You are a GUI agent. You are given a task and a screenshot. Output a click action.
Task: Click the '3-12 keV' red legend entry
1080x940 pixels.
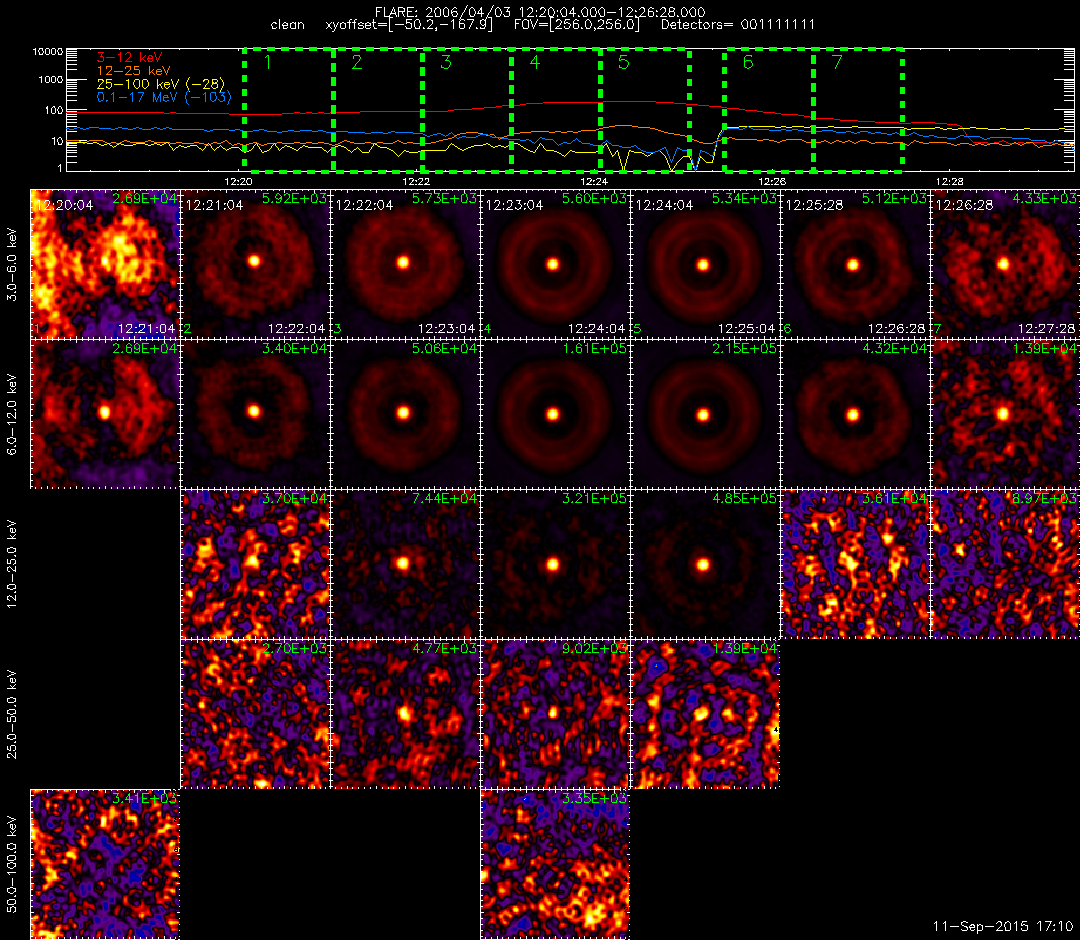[x=129, y=58]
